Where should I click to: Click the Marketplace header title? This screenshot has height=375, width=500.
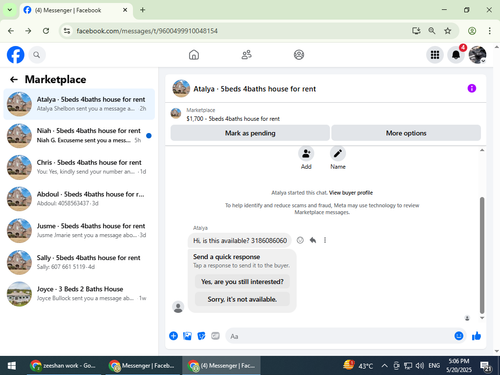[x=55, y=79]
